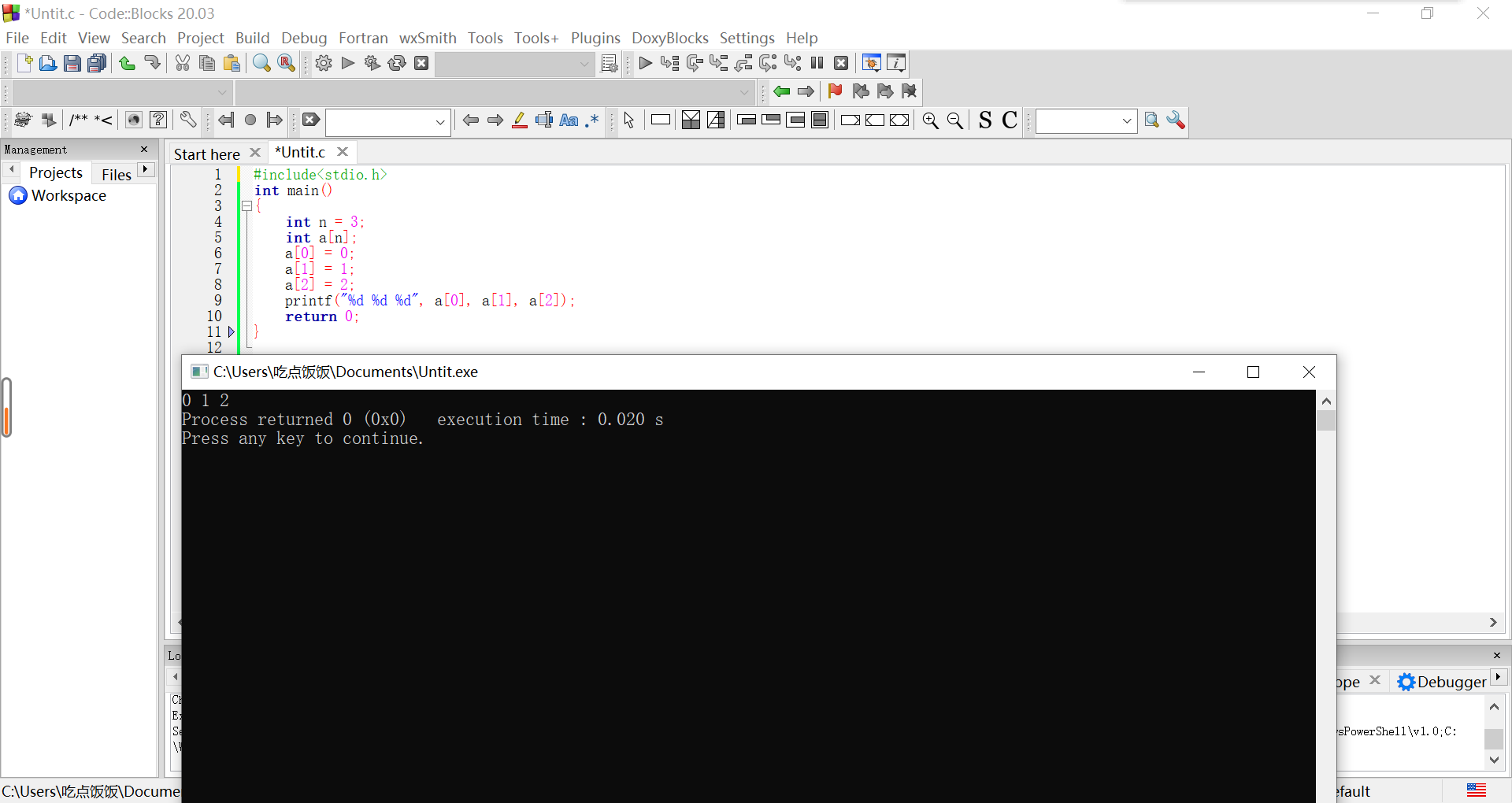This screenshot has width=1512, height=803.
Task: Paste from the clipboard icon
Action: pyautogui.click(x=232, y=63)
